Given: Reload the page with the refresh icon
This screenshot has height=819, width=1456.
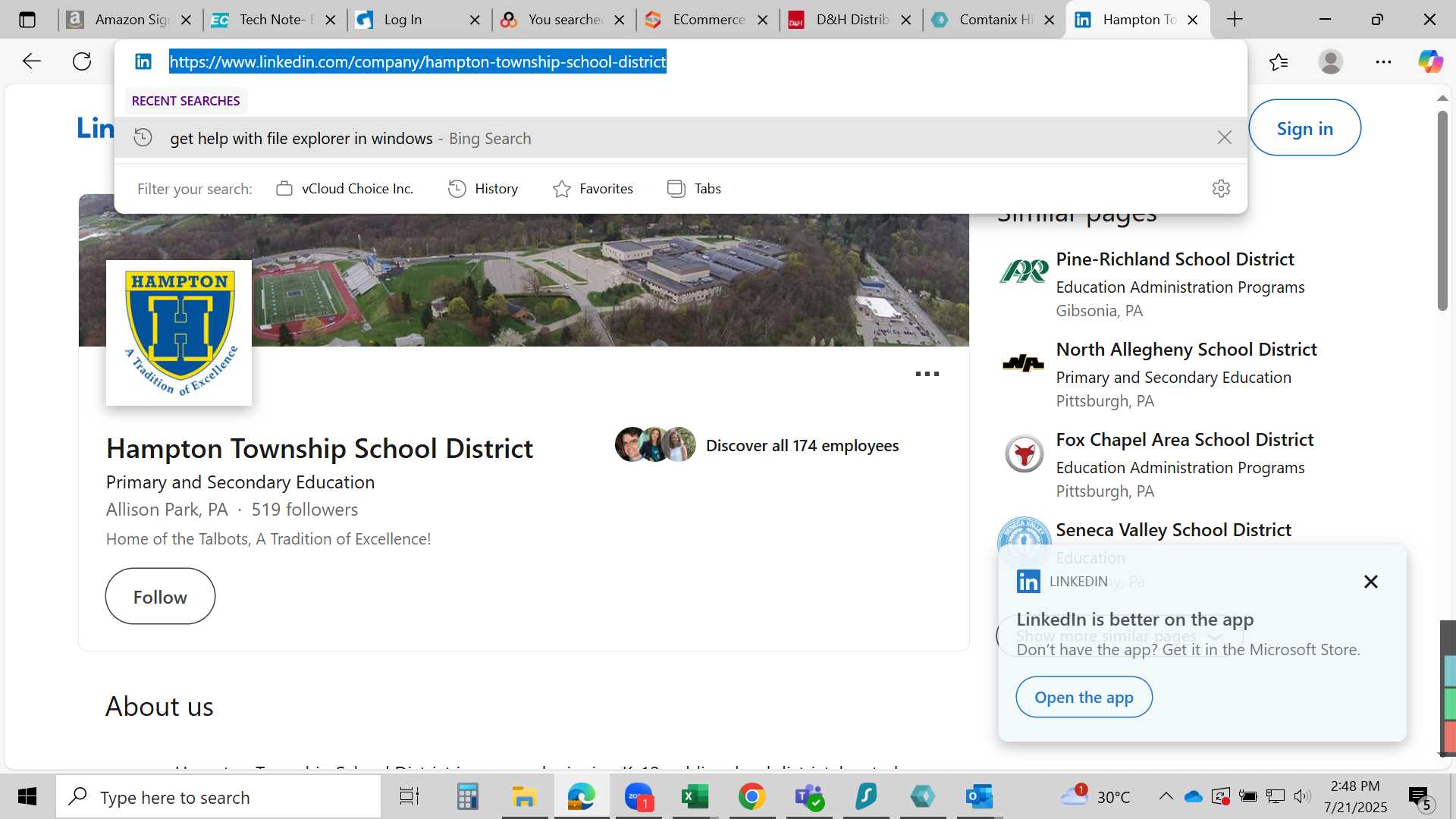Looking at the screenshot, I should [x=82, y=61].
